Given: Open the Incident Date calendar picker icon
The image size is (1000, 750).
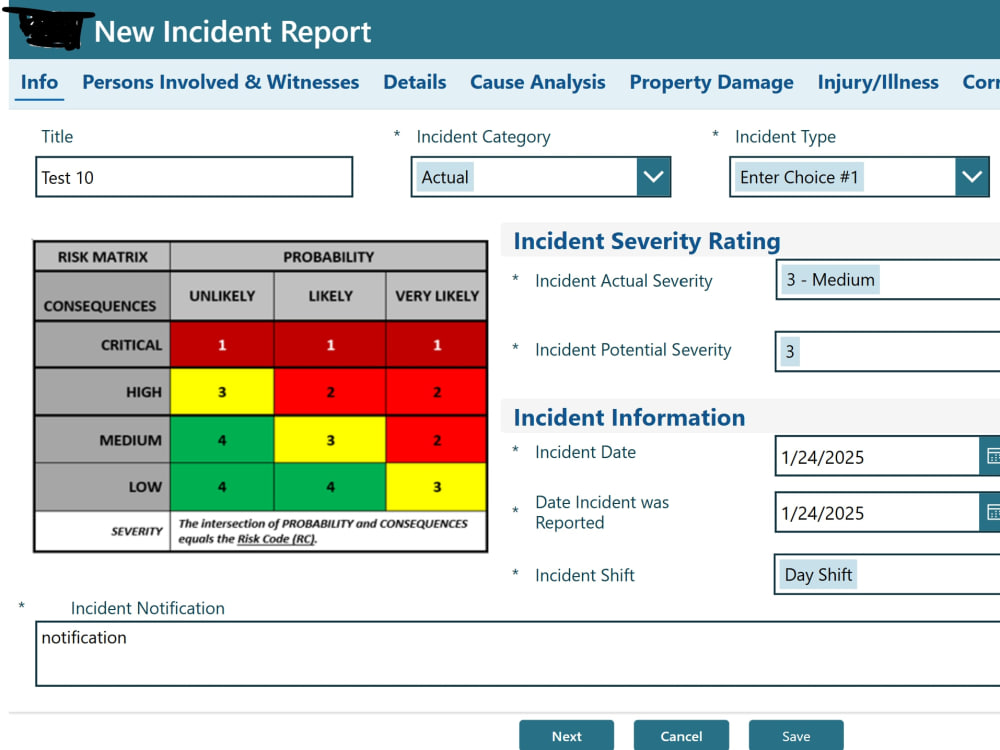Looking at the screenshot, I should [990, 456].
